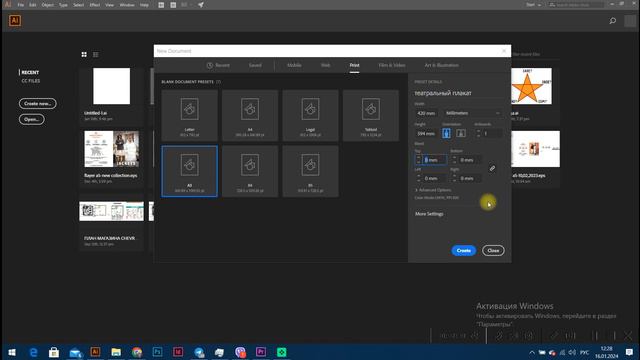640x360 pixels.
Task: Open the Window menu
Action: coord(127,5)
